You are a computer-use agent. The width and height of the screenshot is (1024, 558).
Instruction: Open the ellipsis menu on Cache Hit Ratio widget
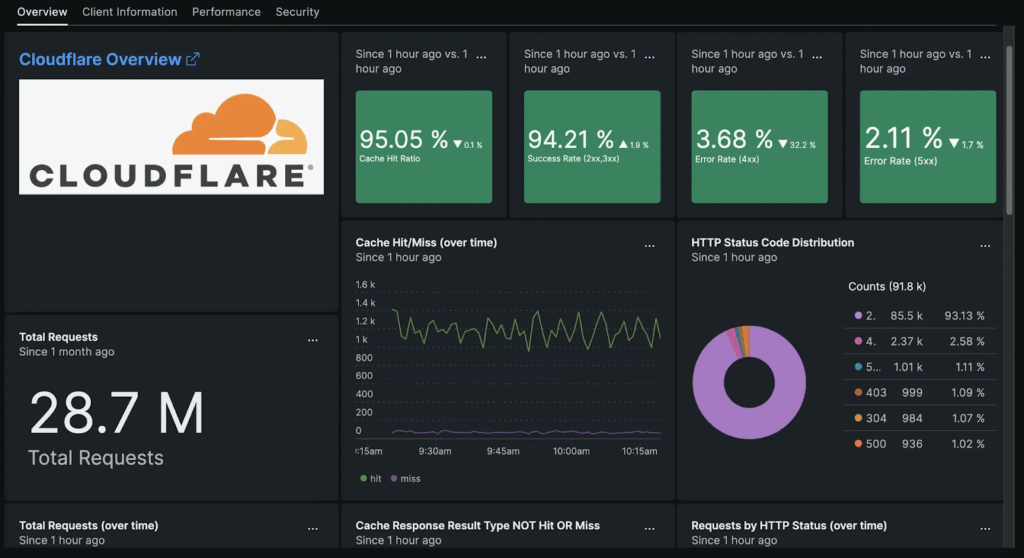[481, 56]
